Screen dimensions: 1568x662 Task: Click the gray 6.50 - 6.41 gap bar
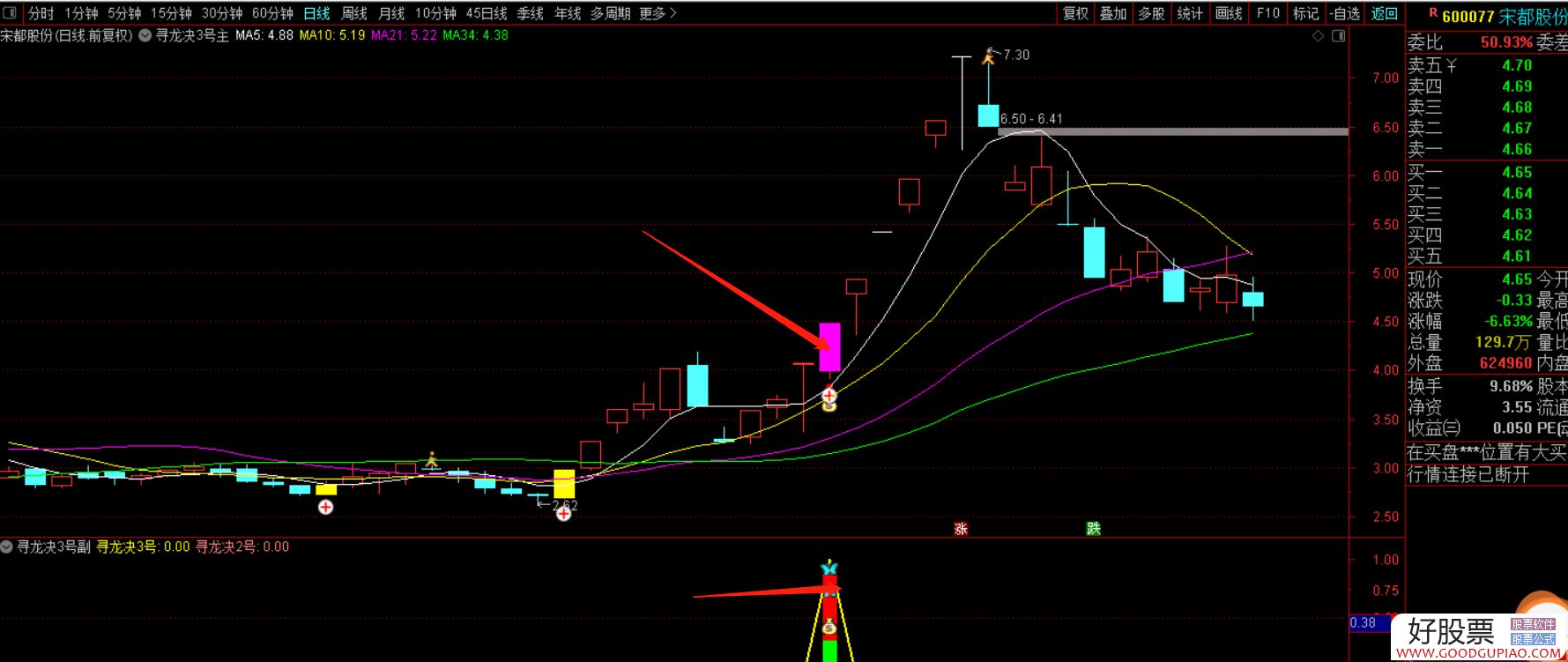[x=1173, y=131]
